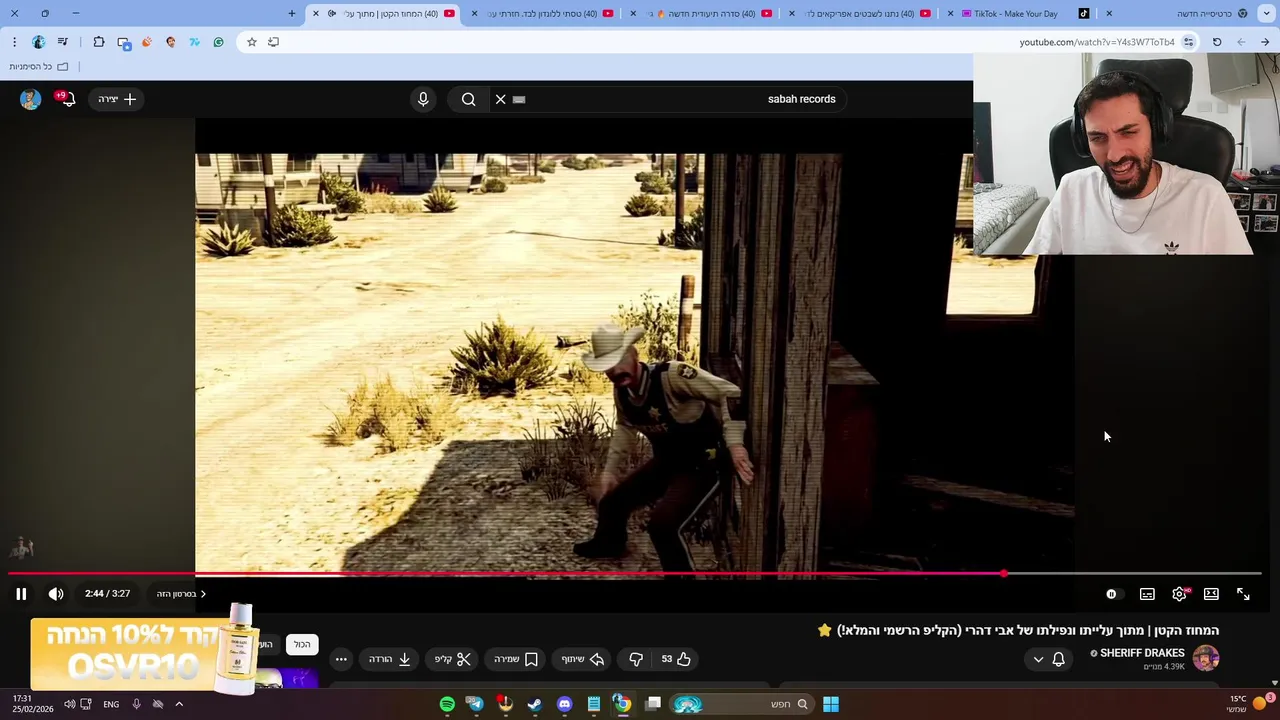1280x720 pixels.
Task: Click the browser forward arrow
Action: point(1241,42)
